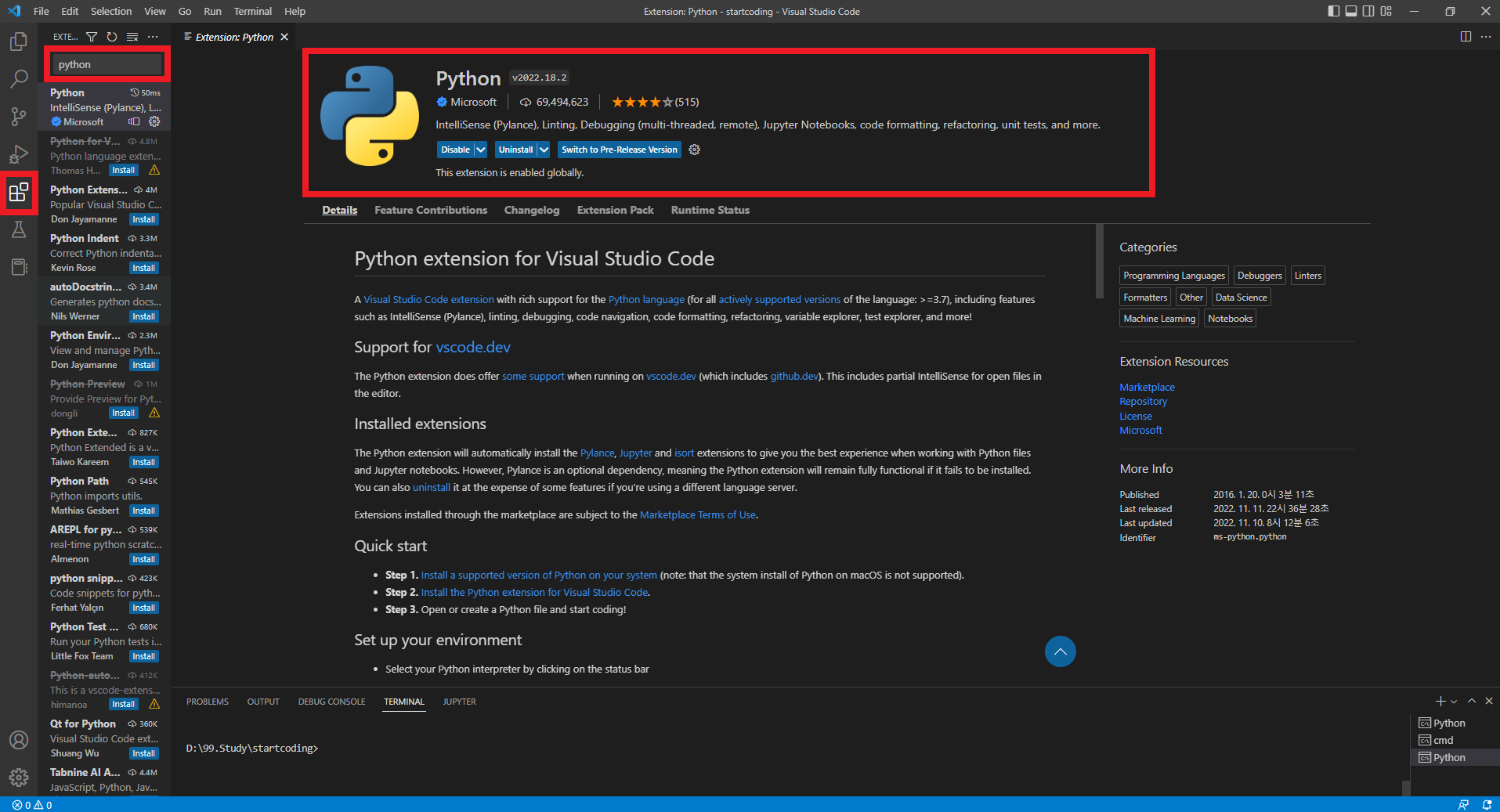Click warning icon on Python-Preview item
Viewport: 1500px width, 812px height.
pyautogui.click(x=154, y=413)
